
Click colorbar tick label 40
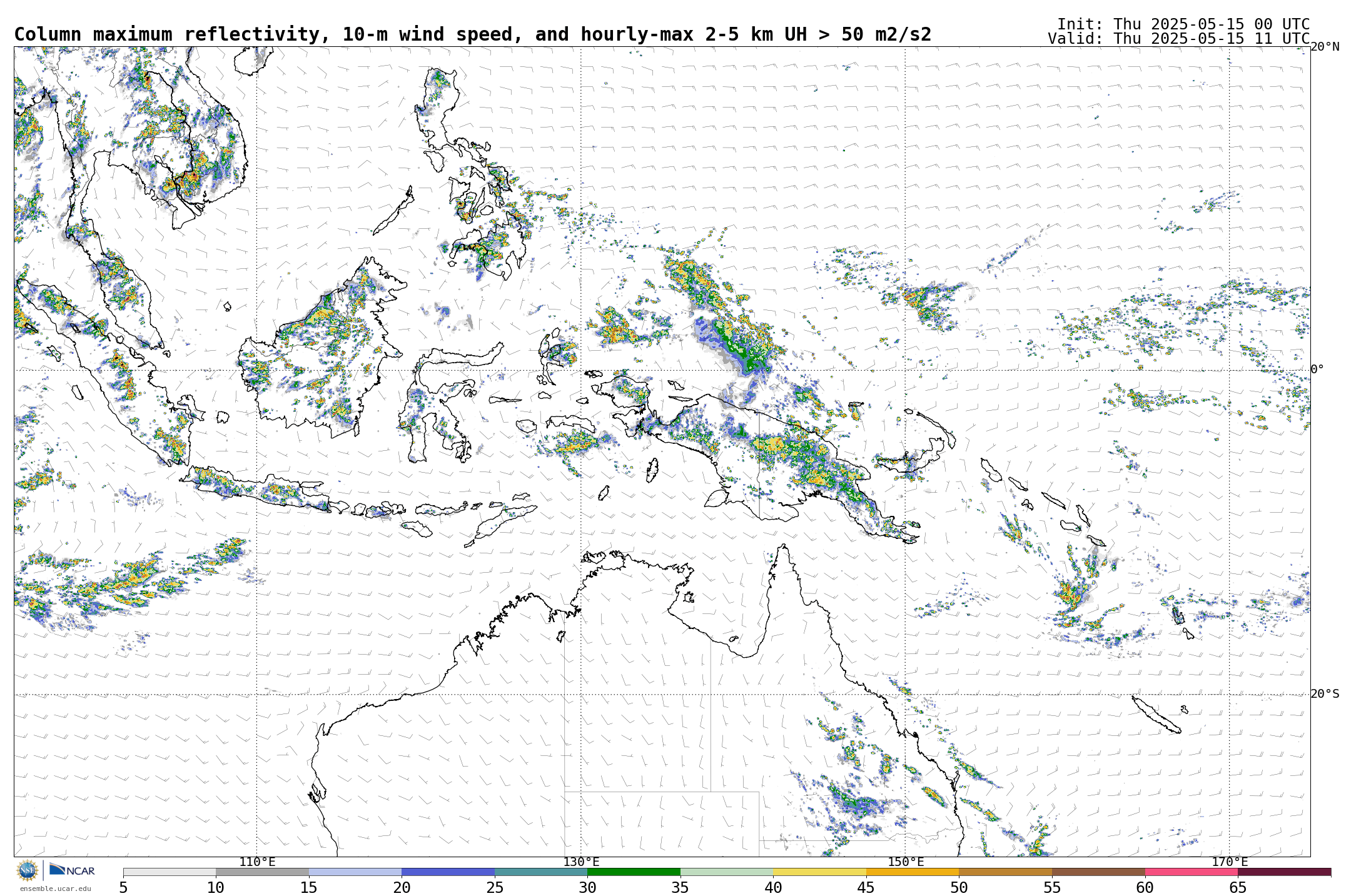coord(773,888)
